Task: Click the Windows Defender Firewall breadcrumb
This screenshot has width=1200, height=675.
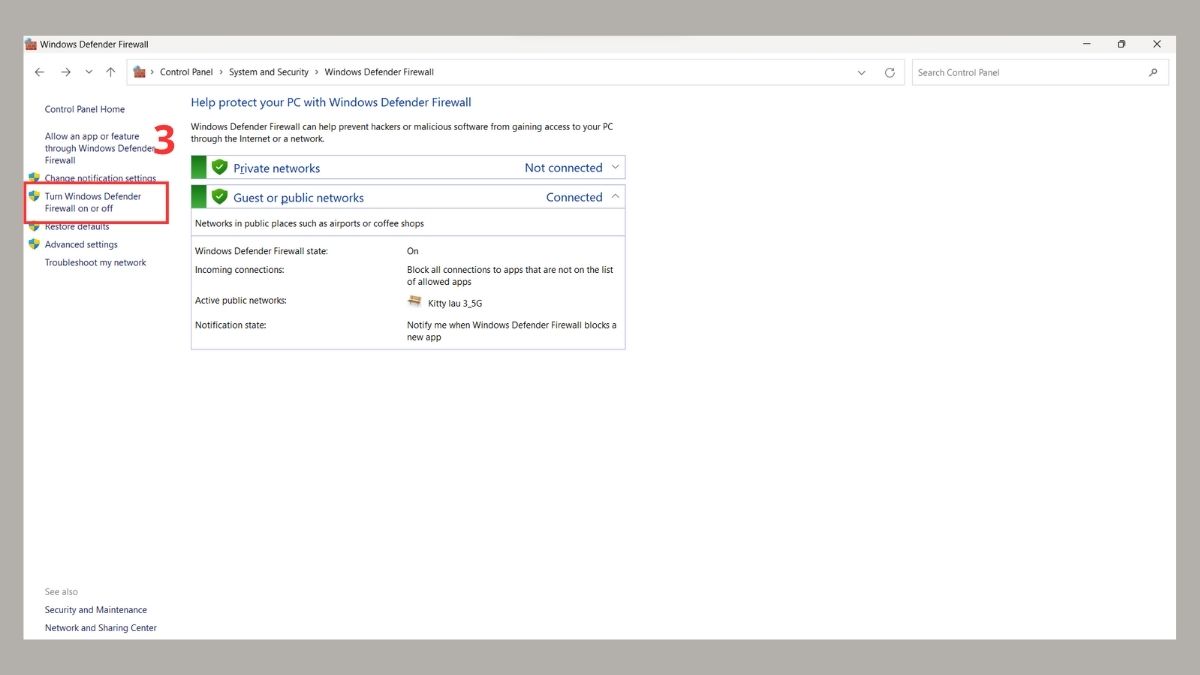Action: click(379, 72)
